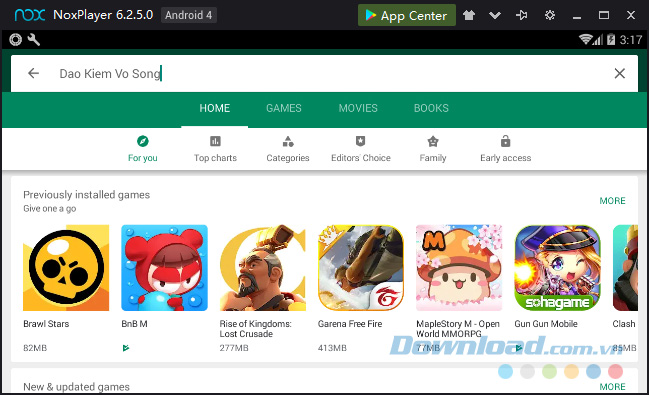Open Categories section

tap(288, 149)
